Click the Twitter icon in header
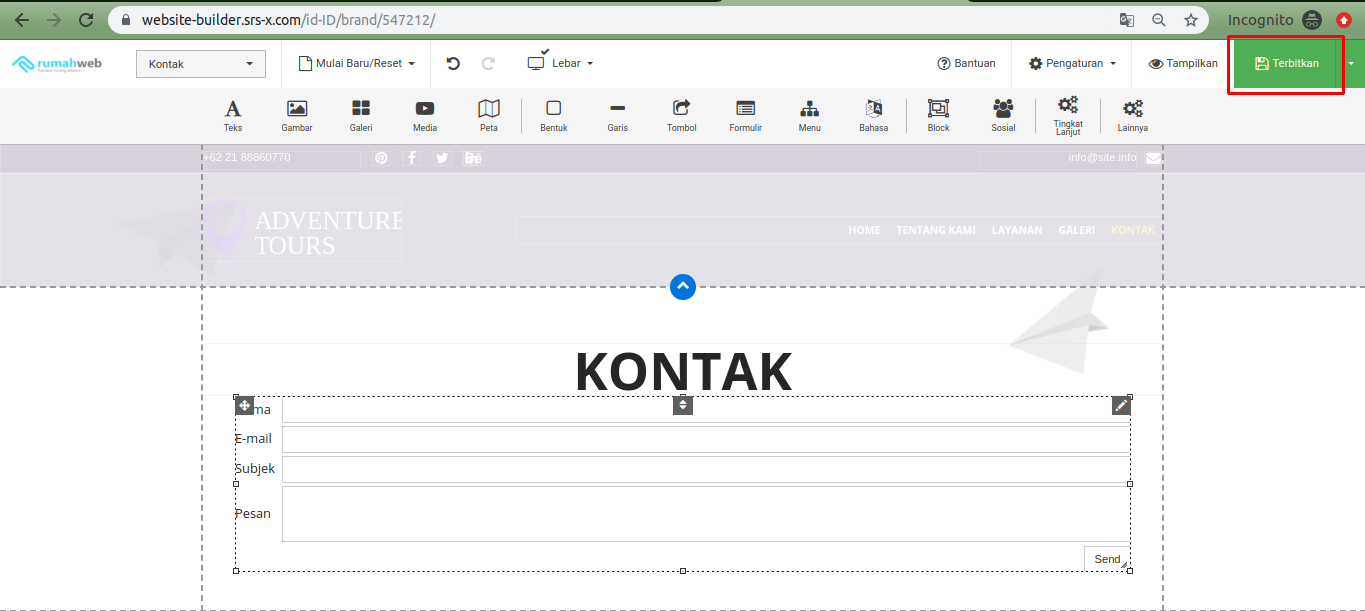This screenshot has width=1365, height=611. pyautogui.click(x=442, y=158)
